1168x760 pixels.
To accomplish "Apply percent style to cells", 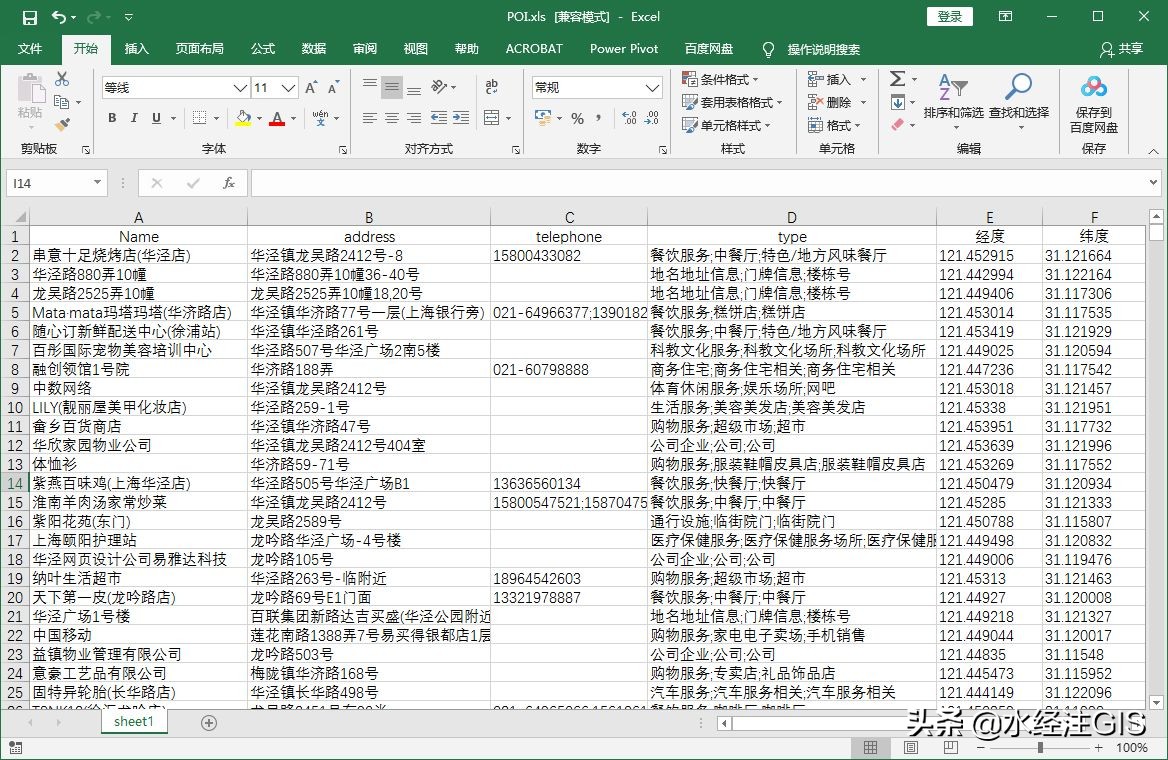I will 579,118.
